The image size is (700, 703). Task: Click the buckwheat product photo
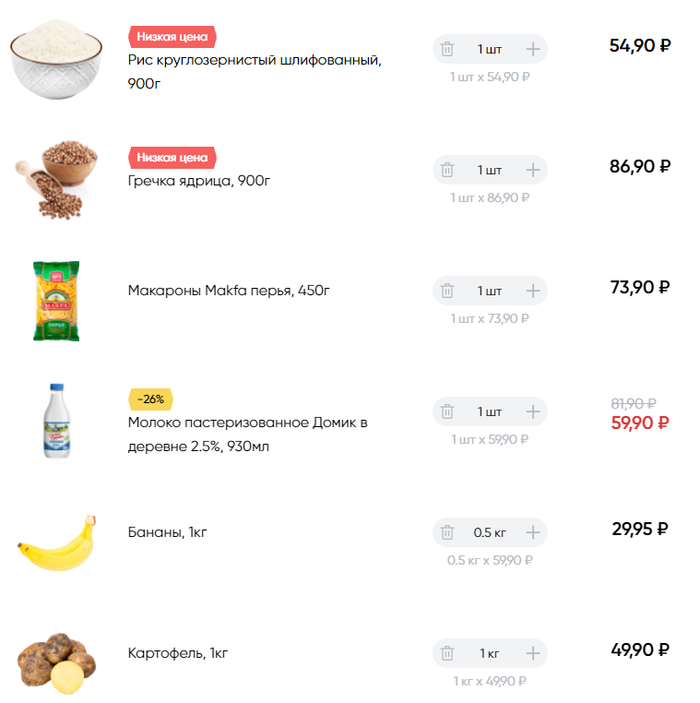tap(56, 178)
